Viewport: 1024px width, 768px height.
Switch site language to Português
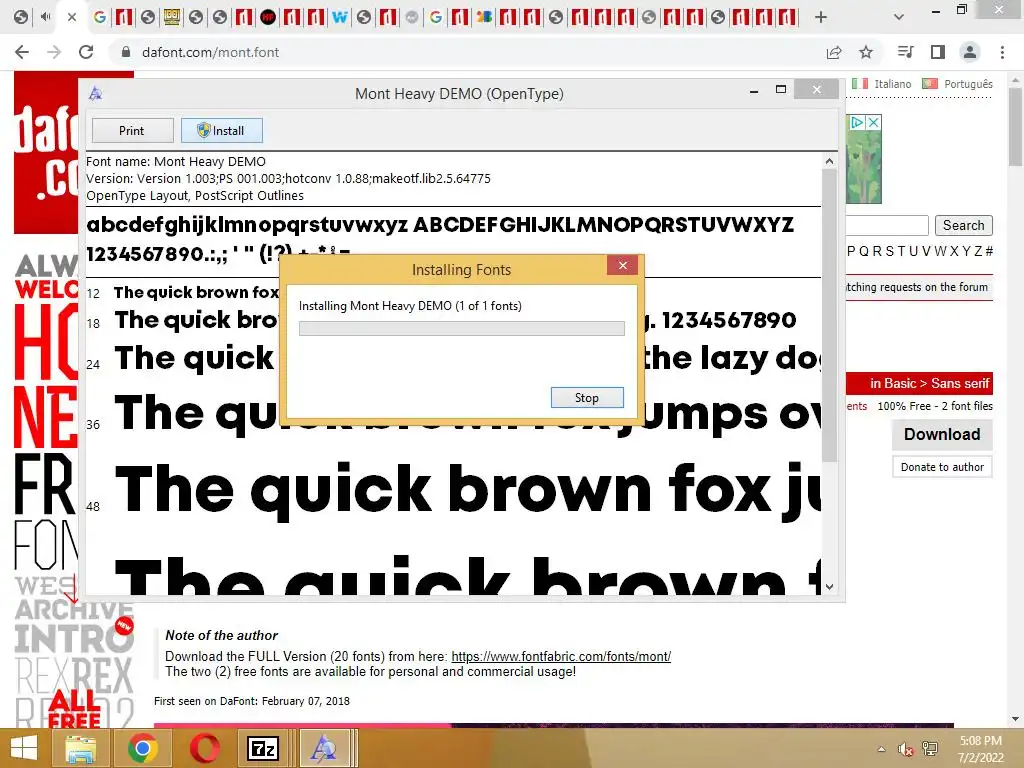(957, 84)
